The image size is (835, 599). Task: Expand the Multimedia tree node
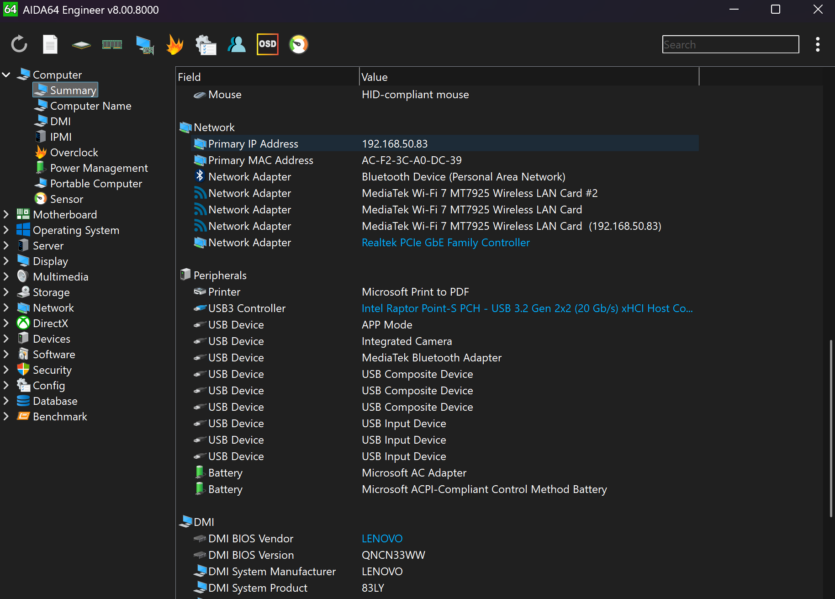click(x=6, y=276)
